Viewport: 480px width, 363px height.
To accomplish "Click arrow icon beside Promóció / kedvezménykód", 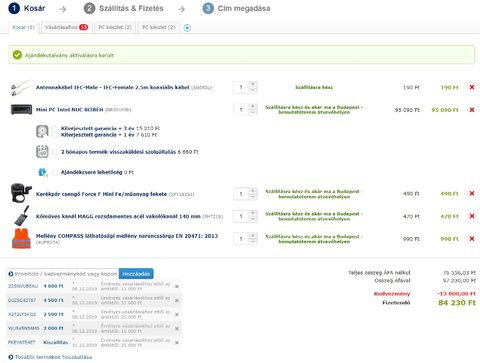I will click(11, 274).
